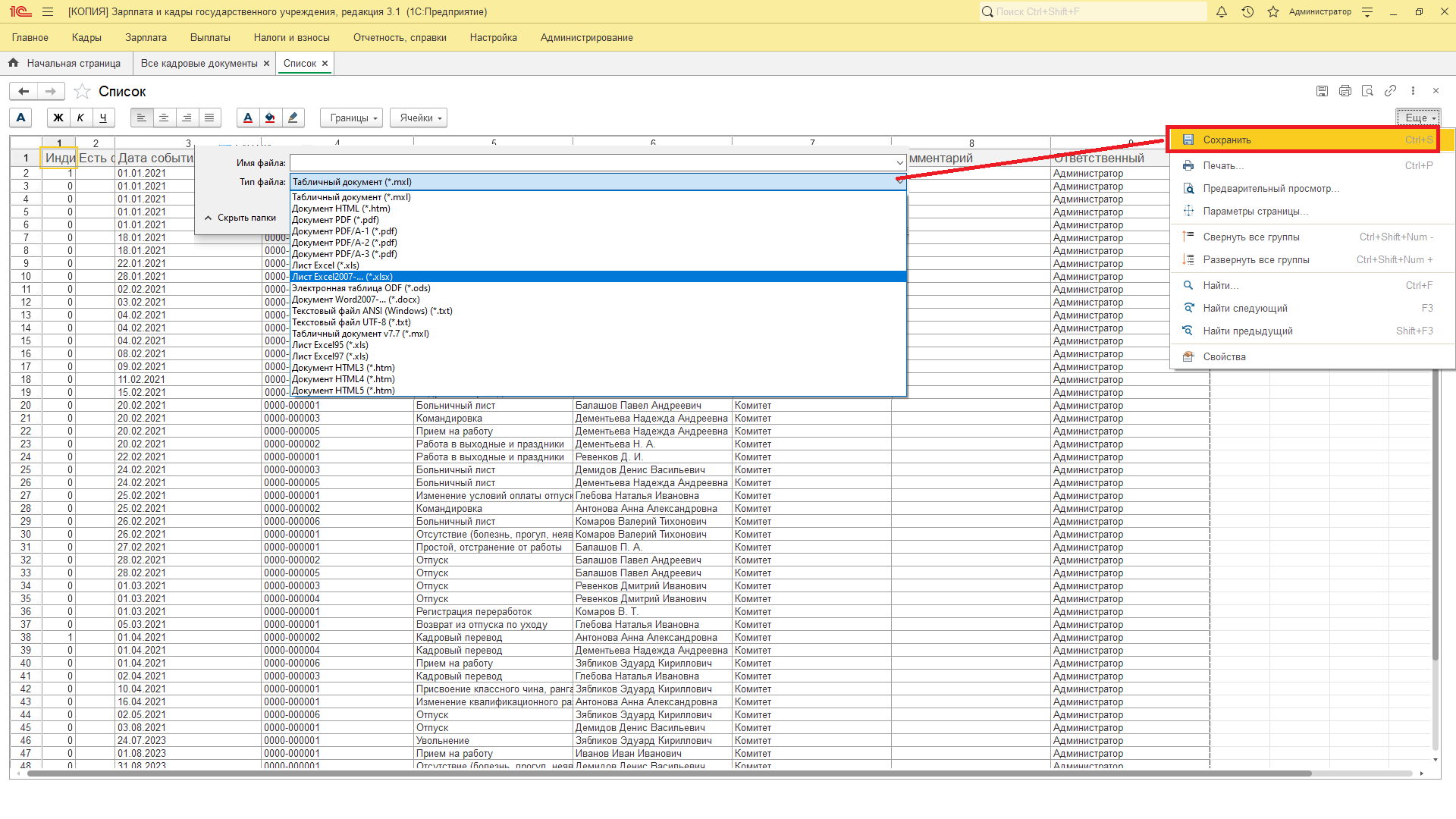Align cell text to the left
1456x819 pixels.
(141, 118)
